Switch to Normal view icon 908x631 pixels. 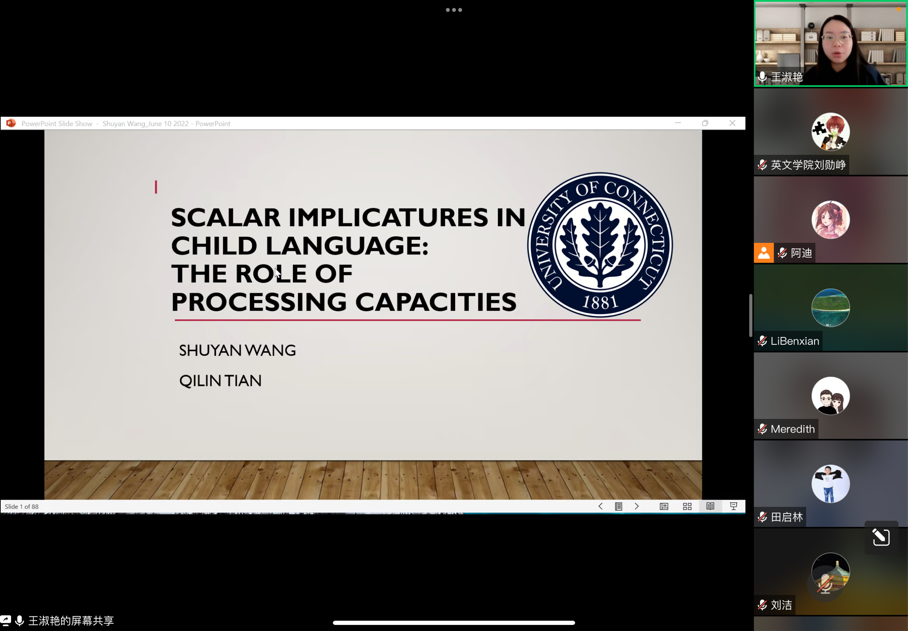coord(664,507)
